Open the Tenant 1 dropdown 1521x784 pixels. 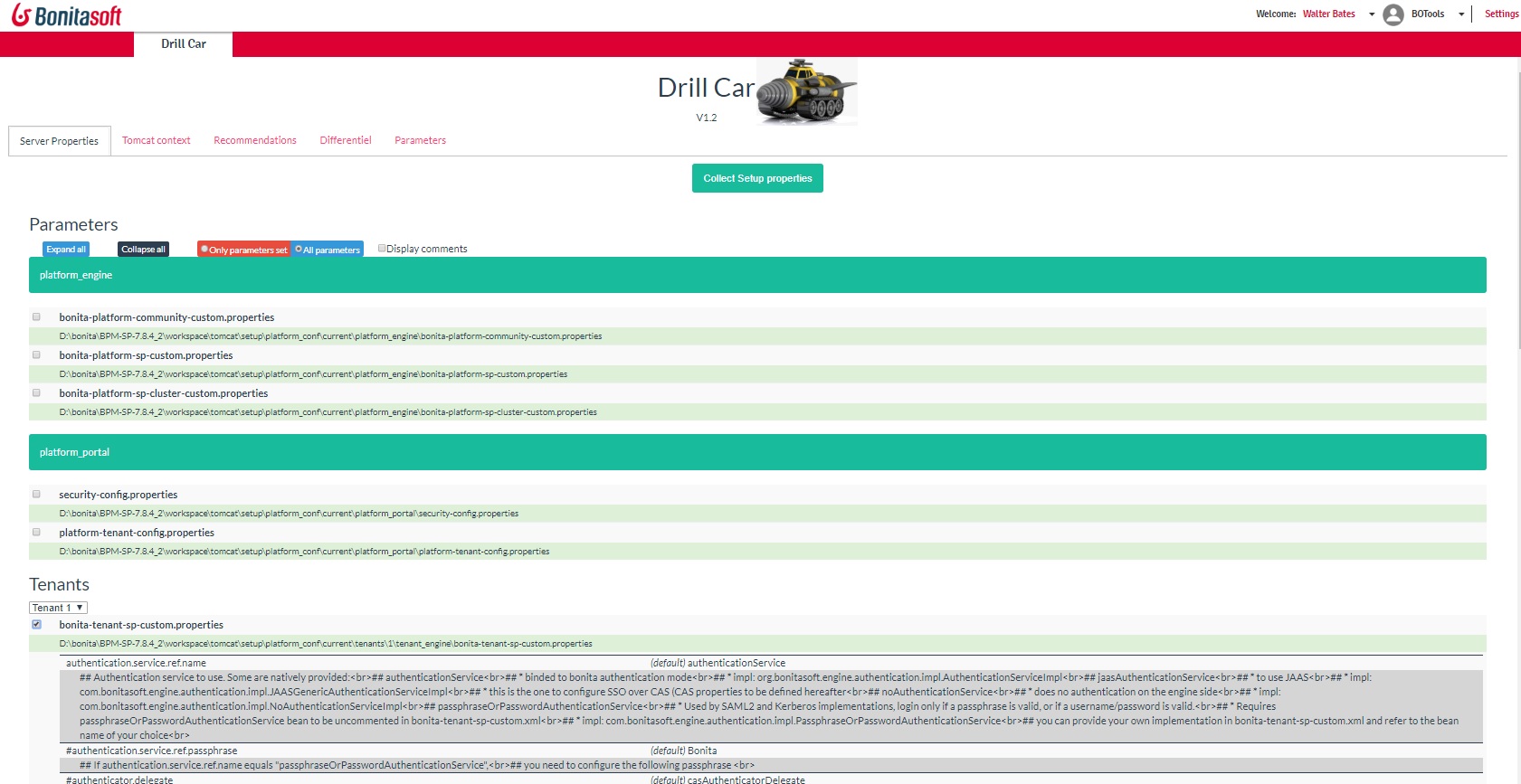[58, 608]
